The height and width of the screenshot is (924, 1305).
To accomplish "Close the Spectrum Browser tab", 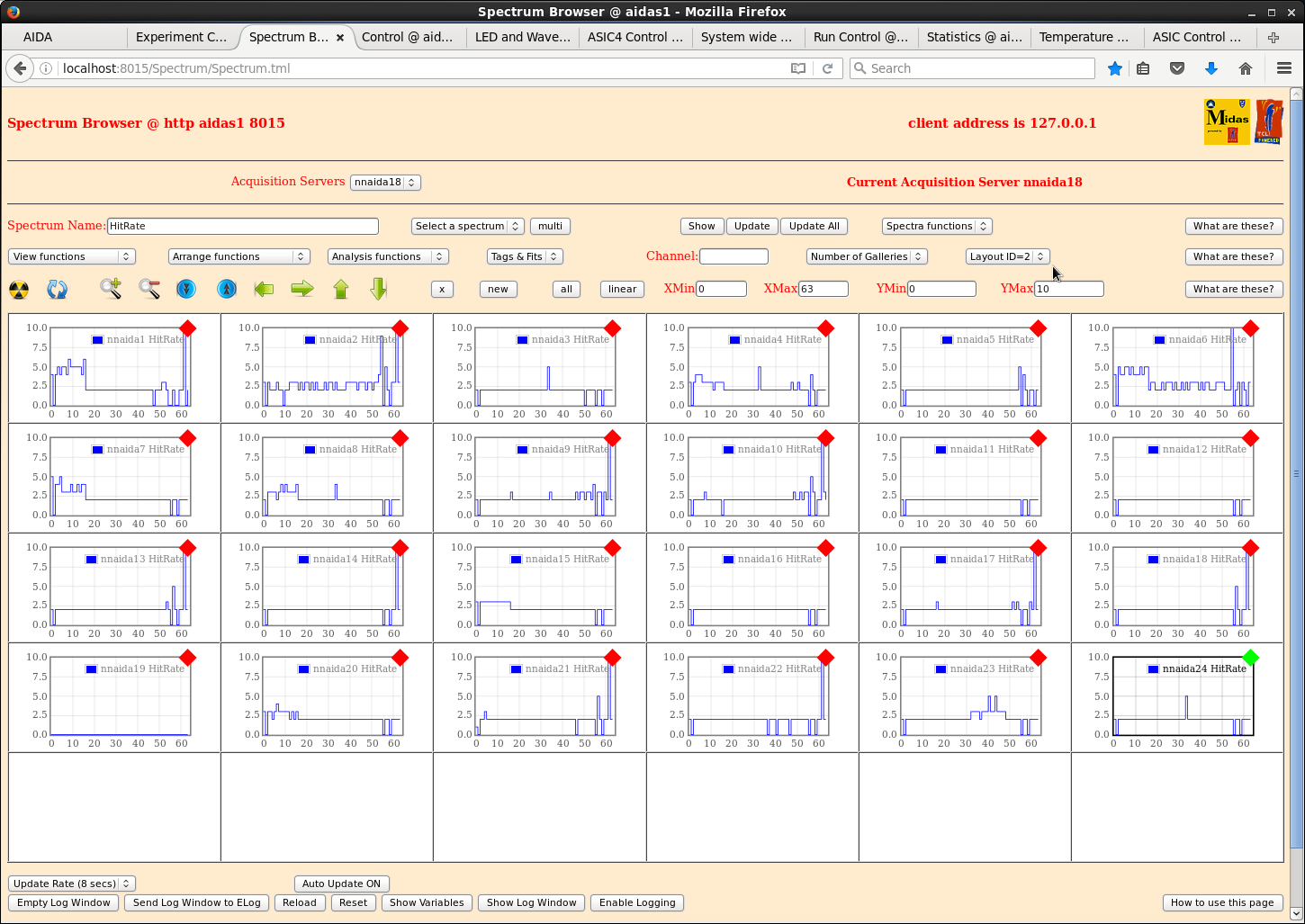I will [x=340, y=38].
